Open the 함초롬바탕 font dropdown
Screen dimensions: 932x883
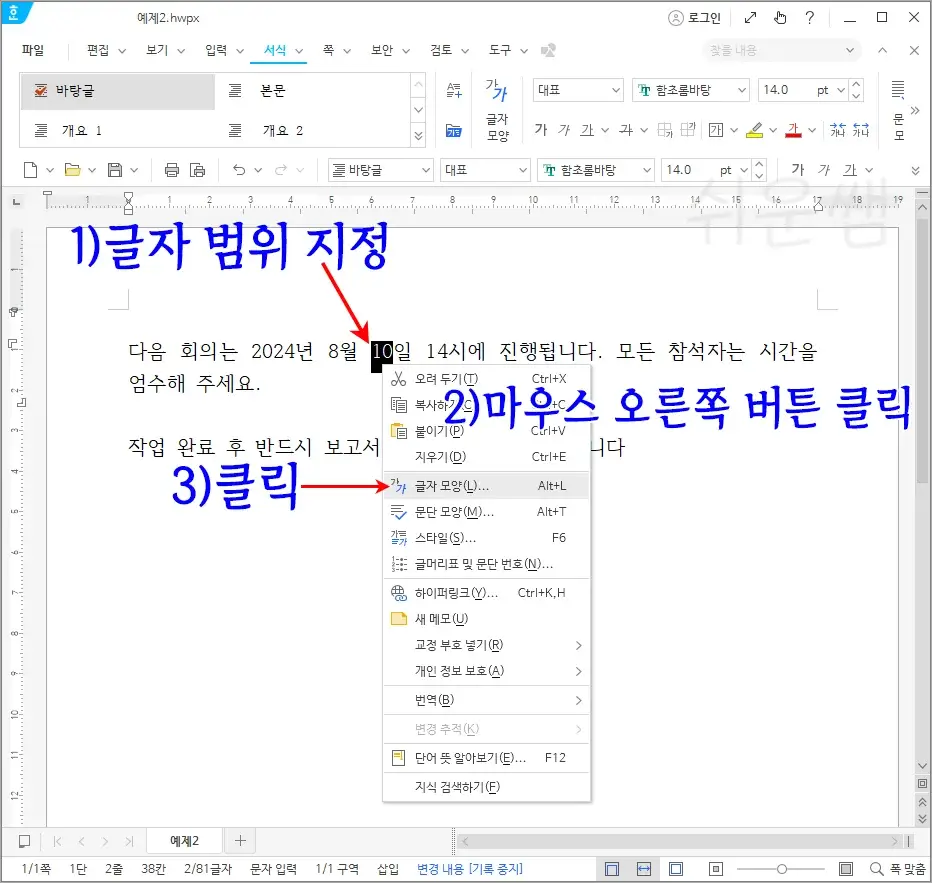coord(688,90)
